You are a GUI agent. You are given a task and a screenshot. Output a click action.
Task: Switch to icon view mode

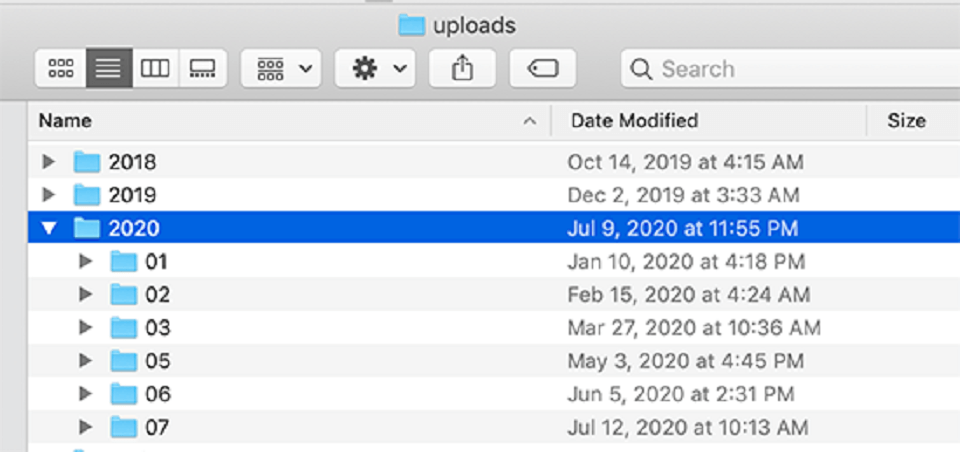click(61, 69)
